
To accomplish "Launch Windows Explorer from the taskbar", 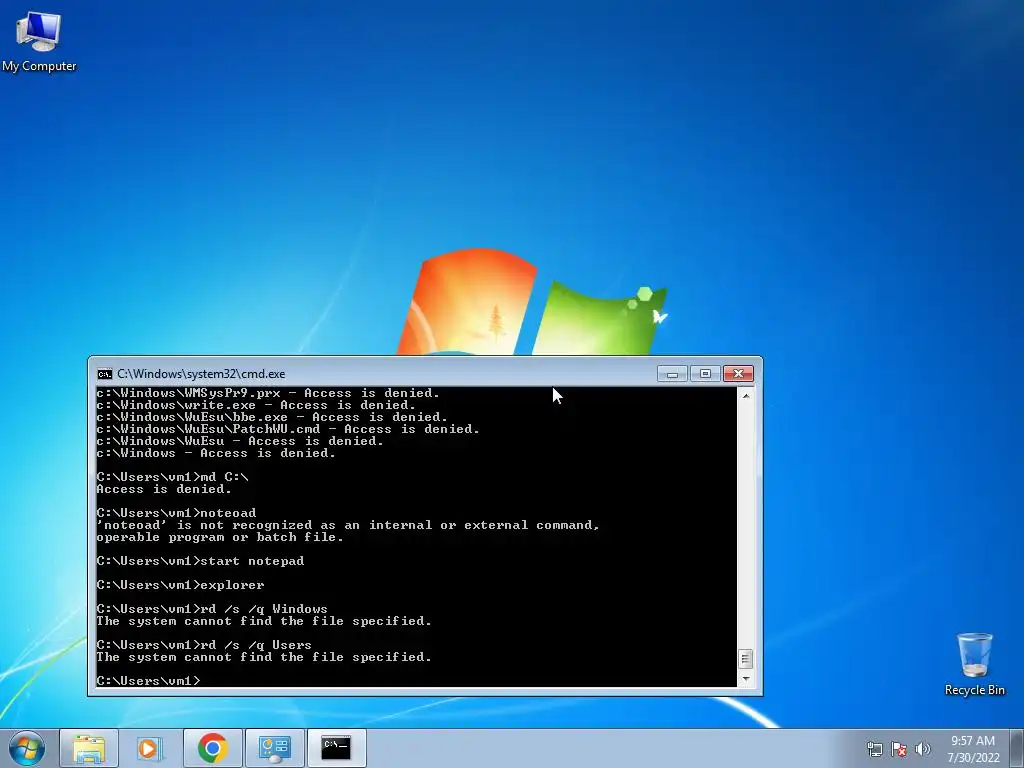I will click(89, 748).
